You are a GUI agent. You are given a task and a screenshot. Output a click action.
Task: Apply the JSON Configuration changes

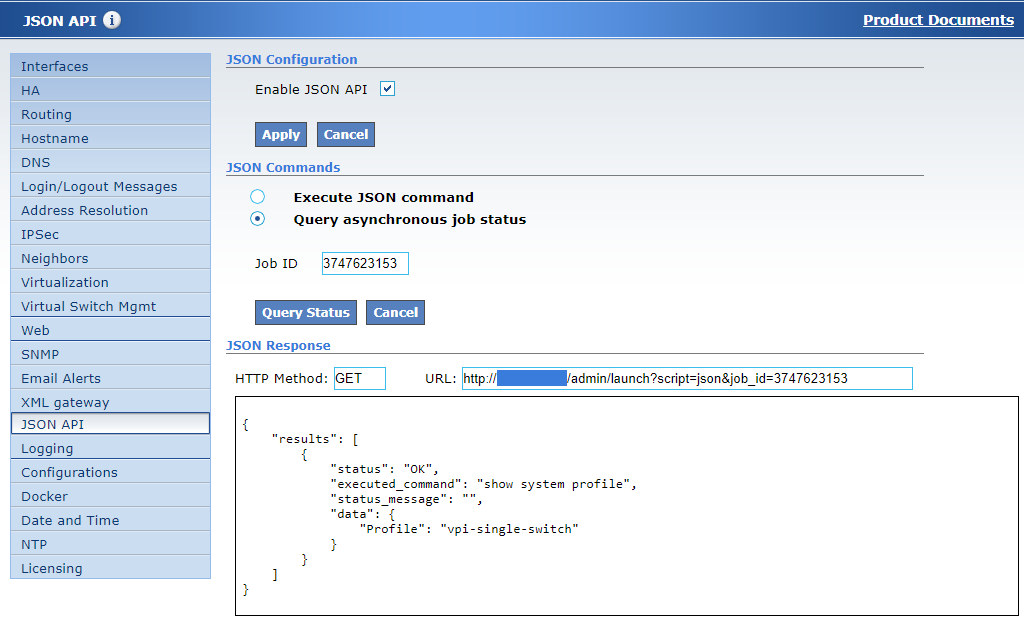coord(280,134)
